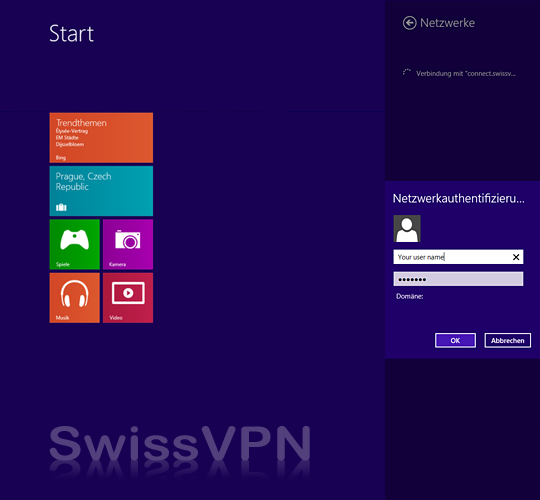
Task: Click the back arrow next to Netzwerke
Action: (409, 23)
